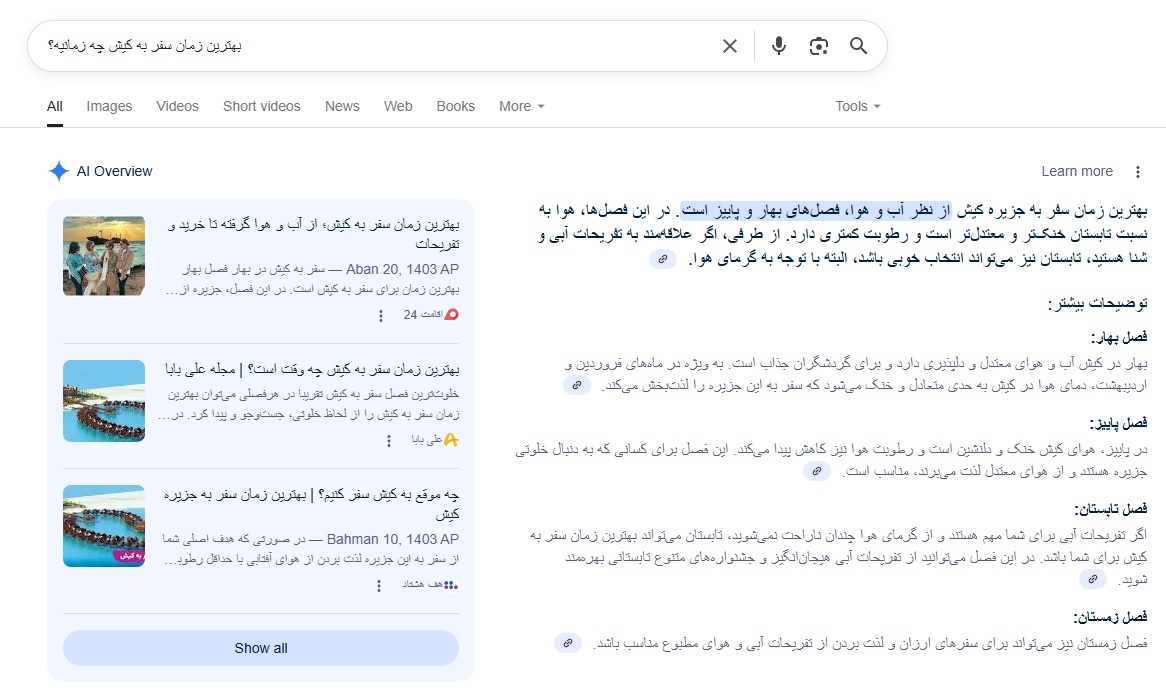The height and width of the screenshot is (700, 1166).
Task: Click the فصل زمستان heading
Action: pos(1110,617)
